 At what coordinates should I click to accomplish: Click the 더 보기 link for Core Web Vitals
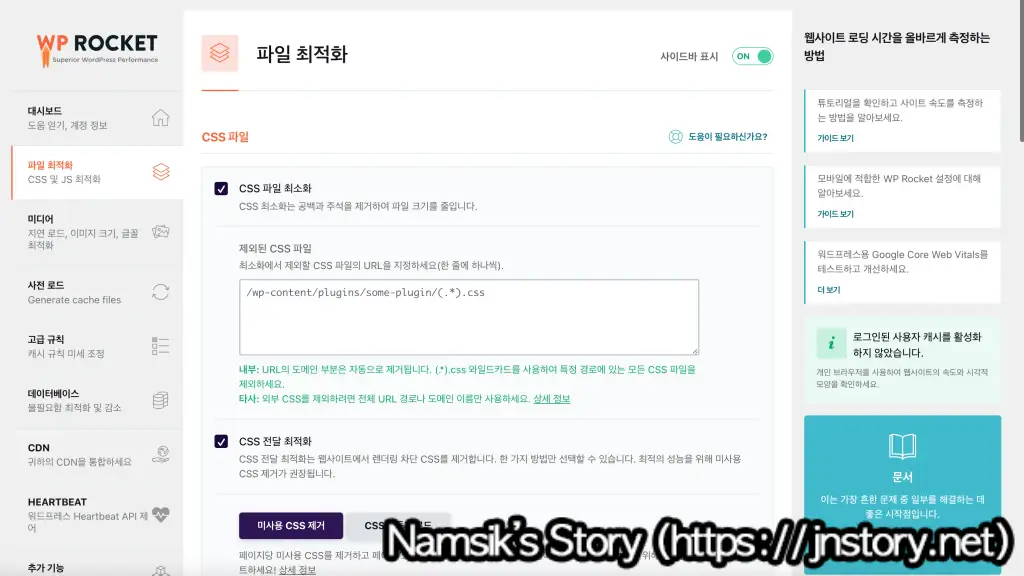point(829,290)
